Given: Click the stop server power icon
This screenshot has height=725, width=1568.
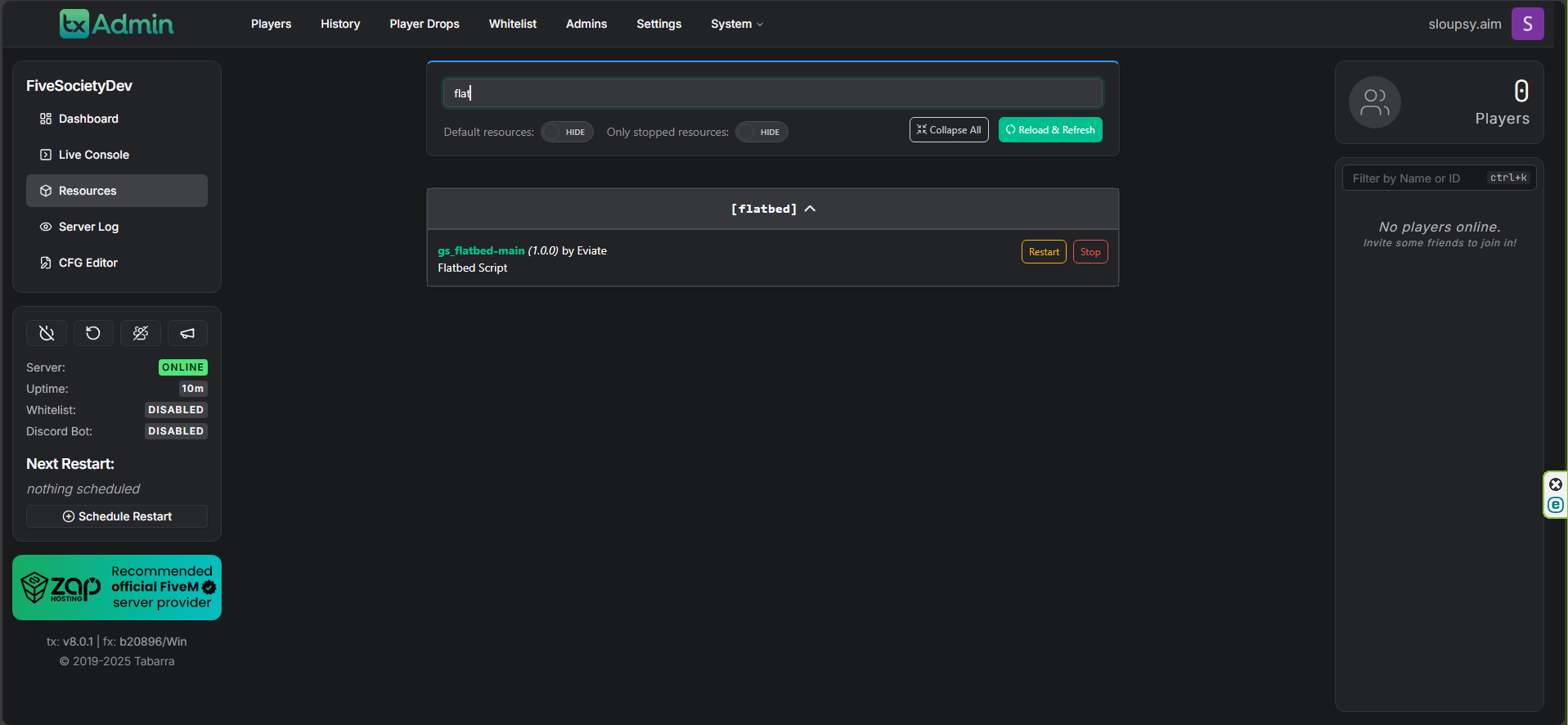Looking at the screenshot, I should [x=47, y=333].
